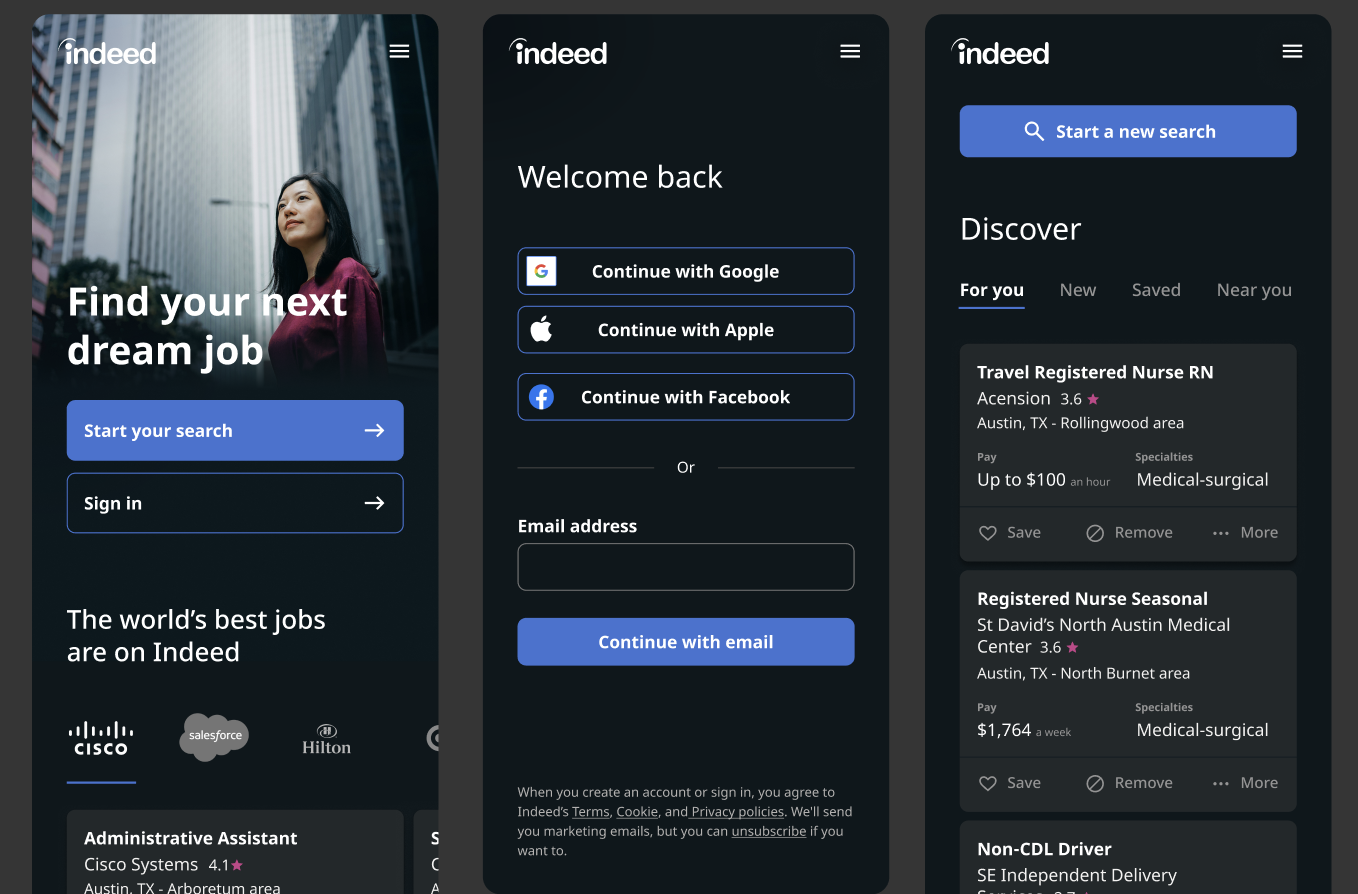Click the Up to $100 pay value
This screenshot has width=1358, height=894.
click(1021, 480)
